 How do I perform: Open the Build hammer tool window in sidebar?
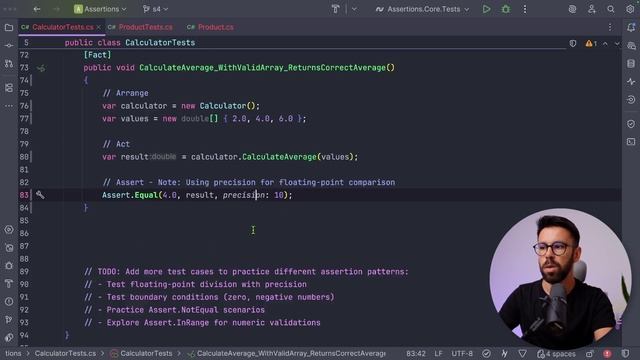pos(9,284)
